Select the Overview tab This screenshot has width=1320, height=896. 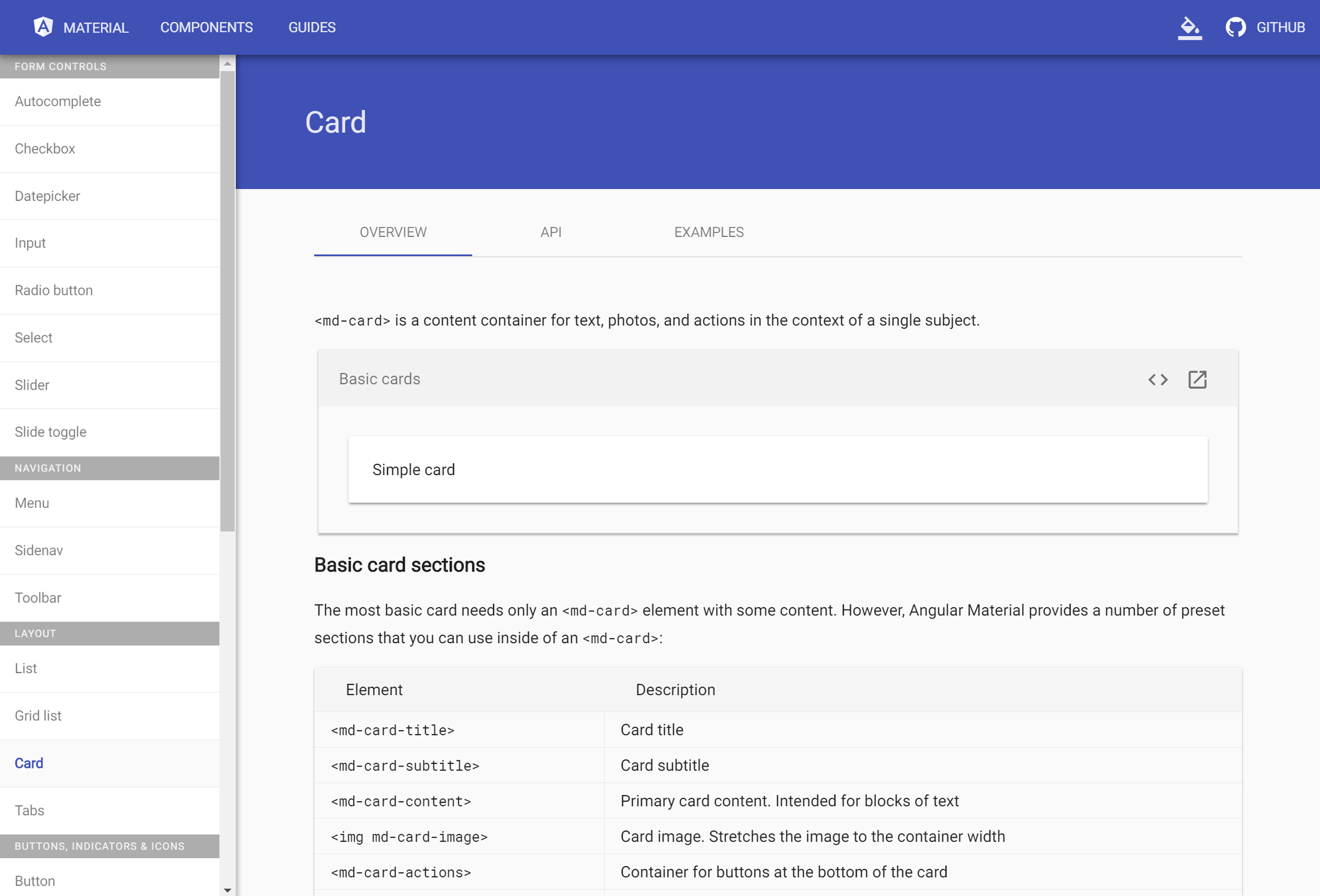click(x=393, y=232)
